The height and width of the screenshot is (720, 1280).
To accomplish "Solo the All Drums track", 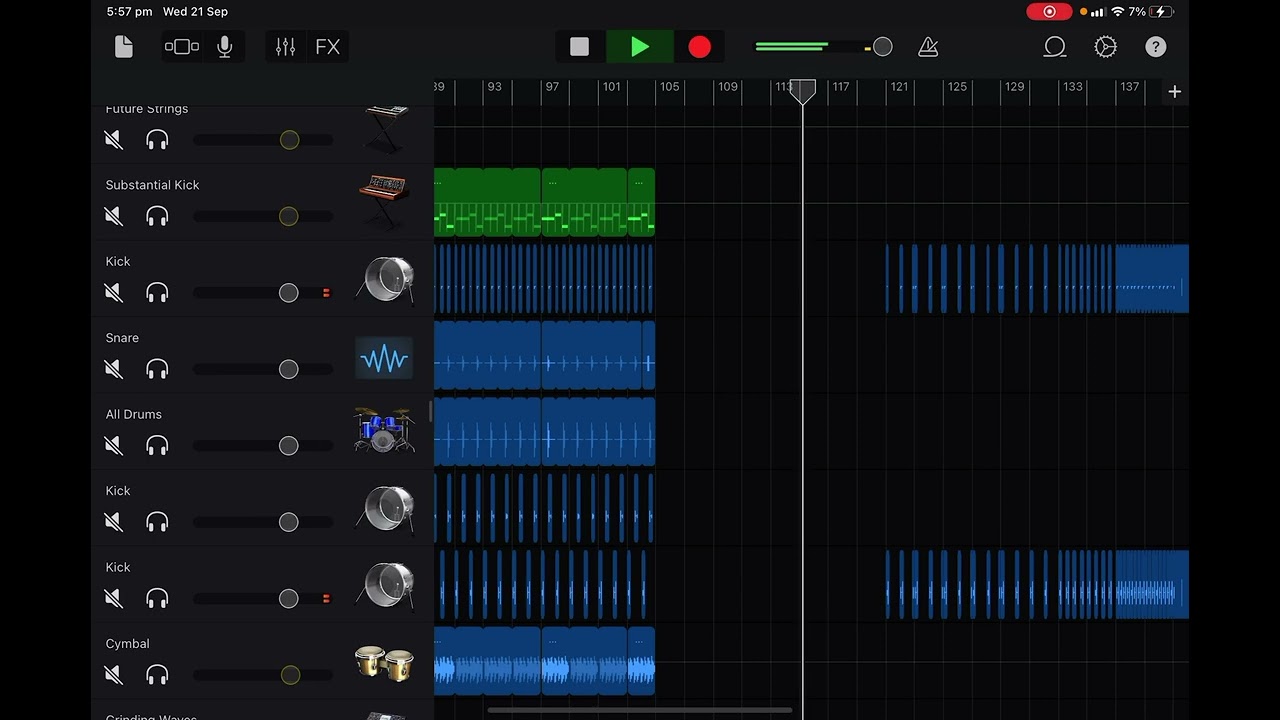I will click(x=157, y=445).
